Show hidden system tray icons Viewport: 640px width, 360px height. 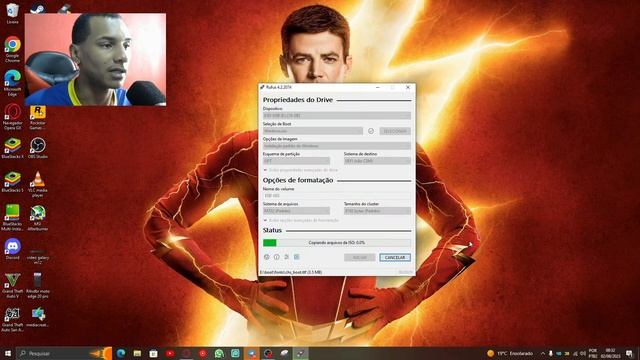(542, 353)
